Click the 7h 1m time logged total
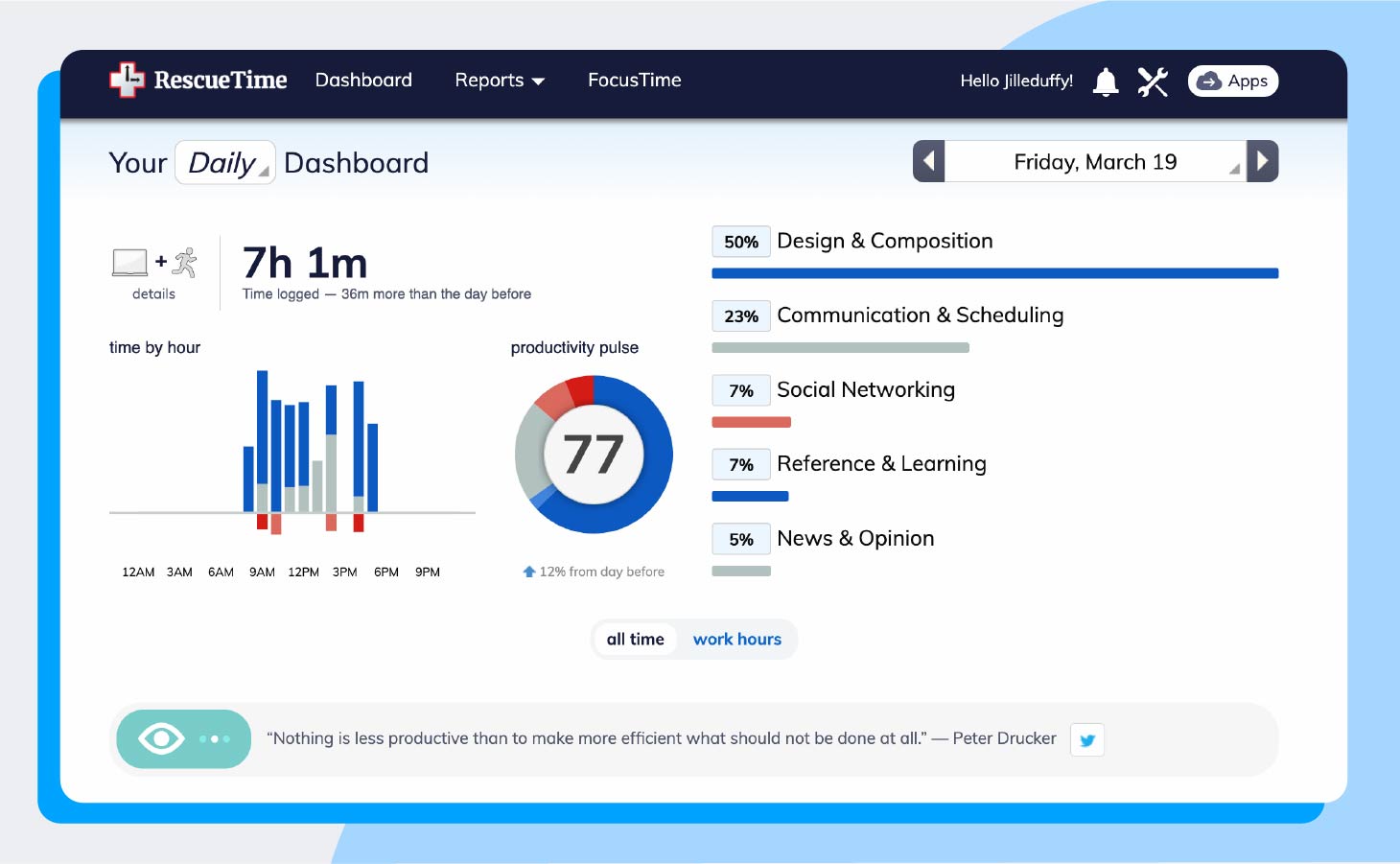 click(x=305, y=263)
